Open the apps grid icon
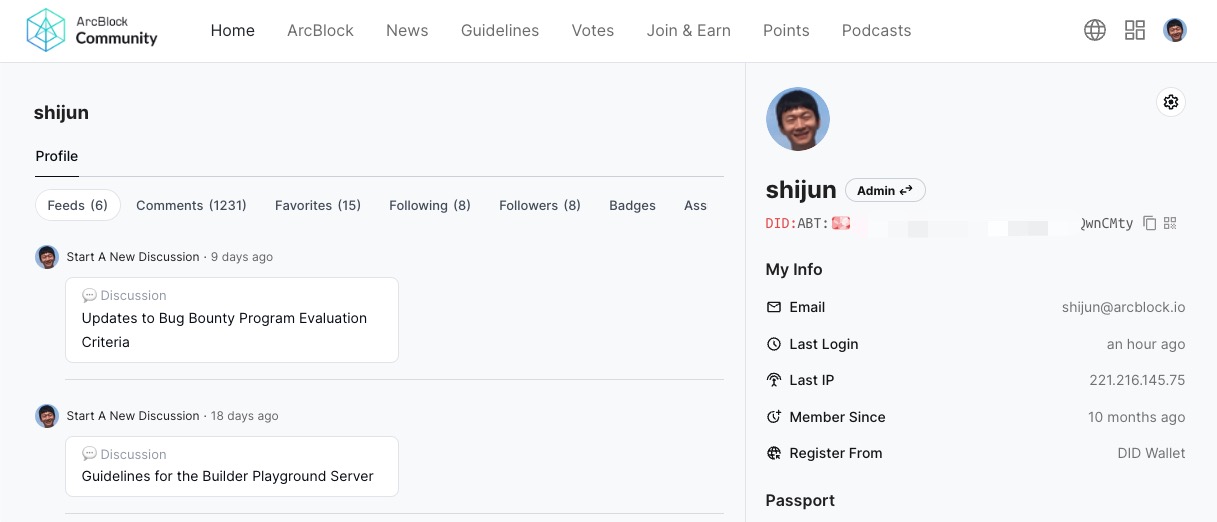The height and width of the screenshot is (522, 1217). (1135, 30)
